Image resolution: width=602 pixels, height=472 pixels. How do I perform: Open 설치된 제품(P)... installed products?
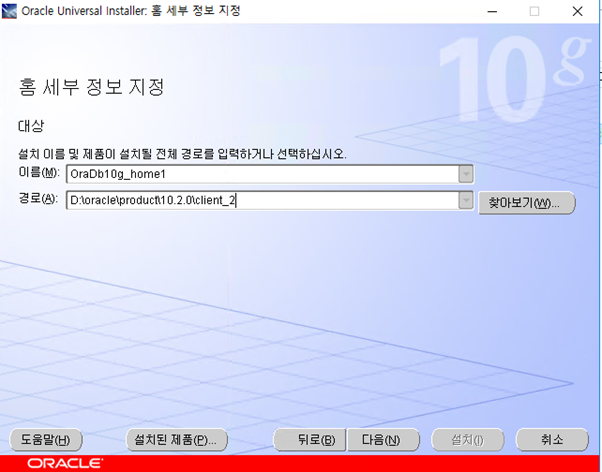[x=177, y=440]
